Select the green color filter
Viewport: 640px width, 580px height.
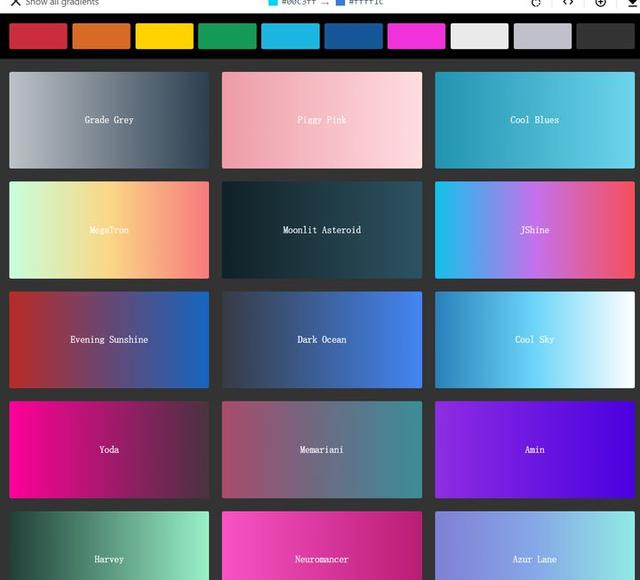click(x=227, y=36)
